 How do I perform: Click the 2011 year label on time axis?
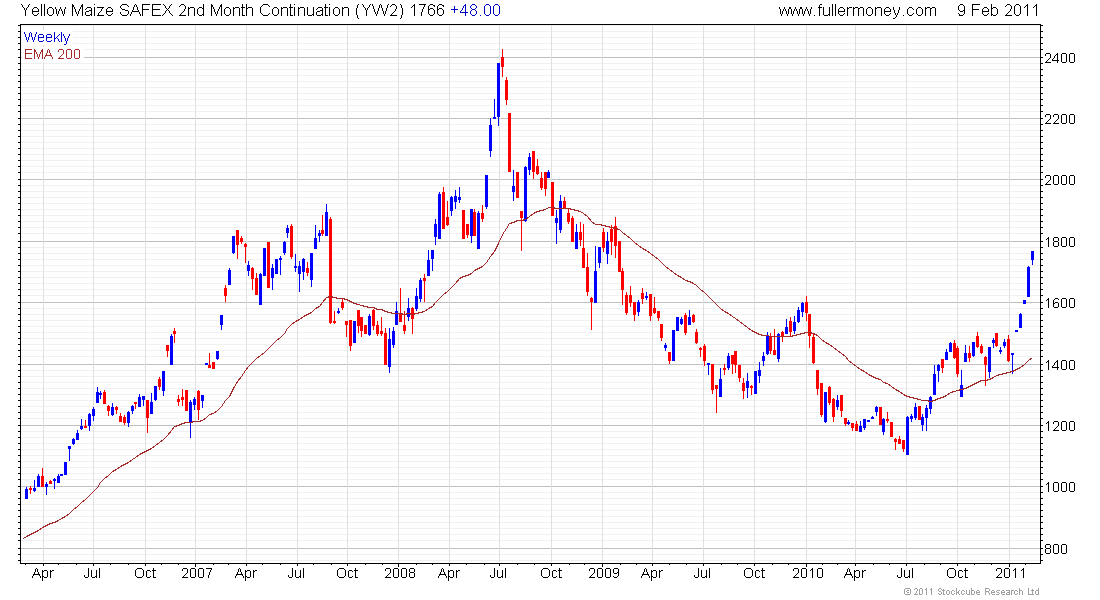point(1011,573)
